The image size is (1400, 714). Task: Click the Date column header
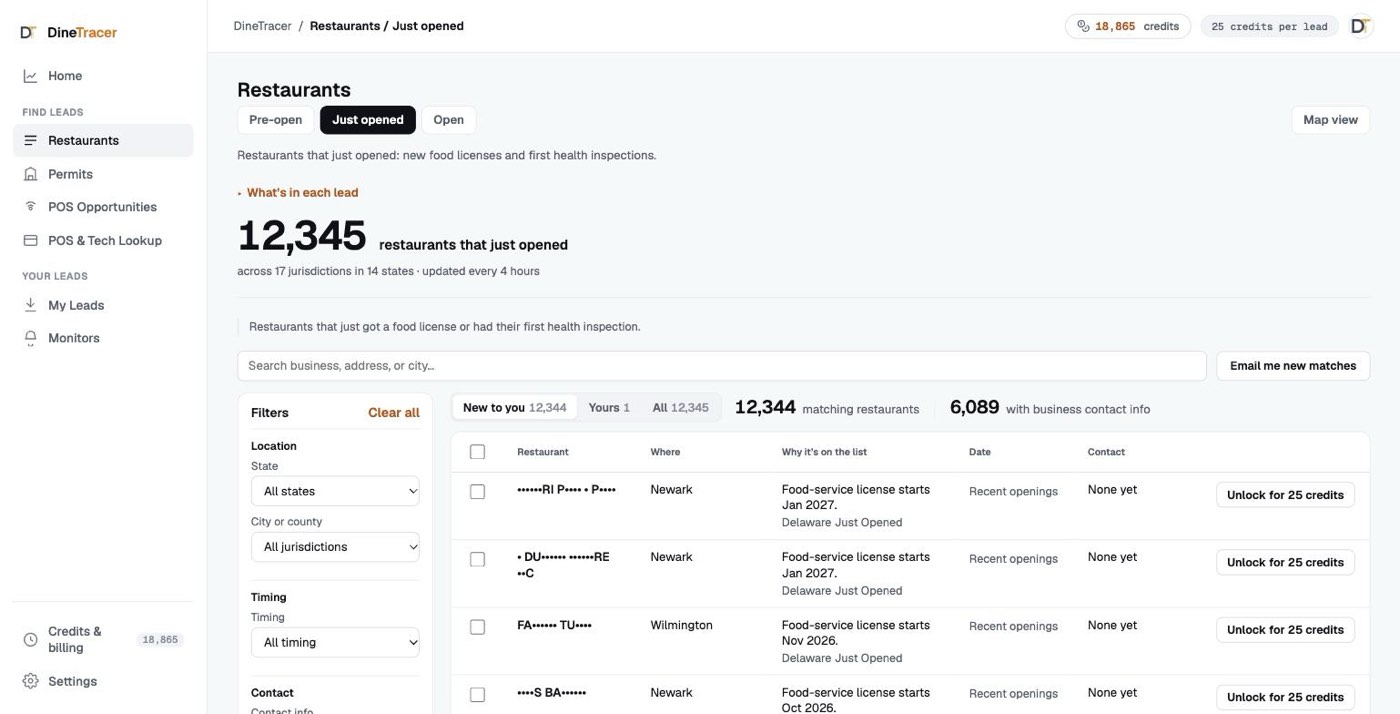(980, 452)
